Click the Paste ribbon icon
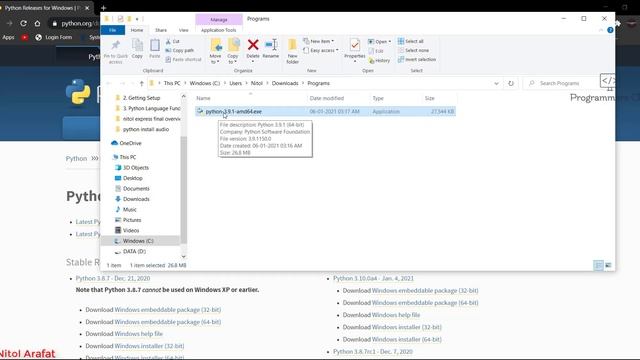640x360 pixels. tap(155, 49)
